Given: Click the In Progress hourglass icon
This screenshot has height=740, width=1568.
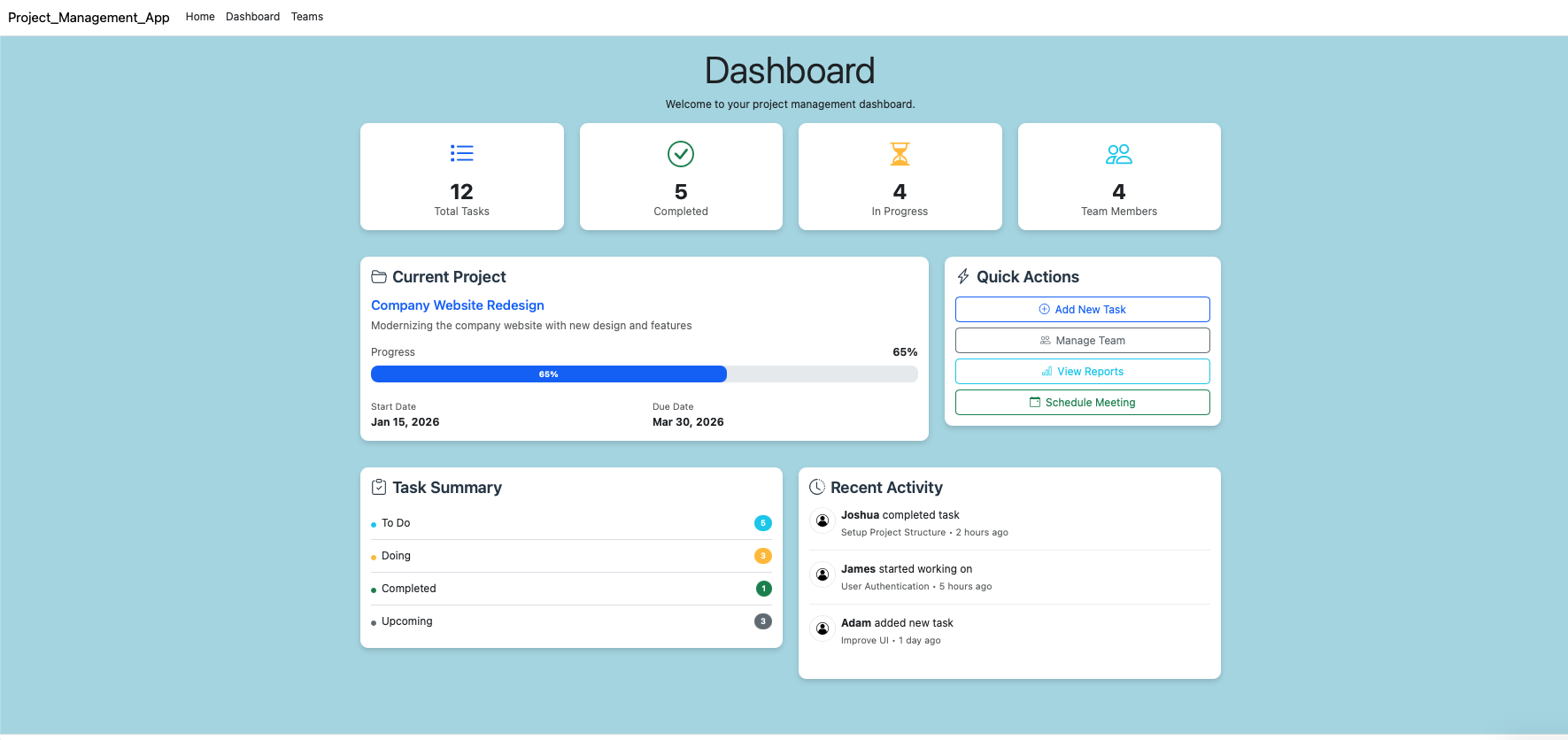Looking at the screenshot, I should pyautogui.click(x=900, y=154).
